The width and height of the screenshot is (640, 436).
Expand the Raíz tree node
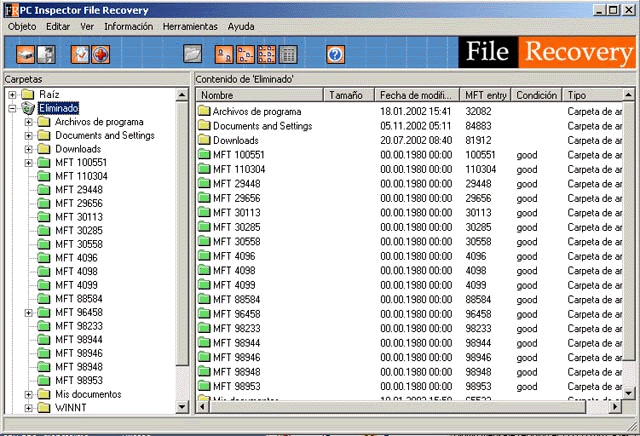(x=12, y=95)
